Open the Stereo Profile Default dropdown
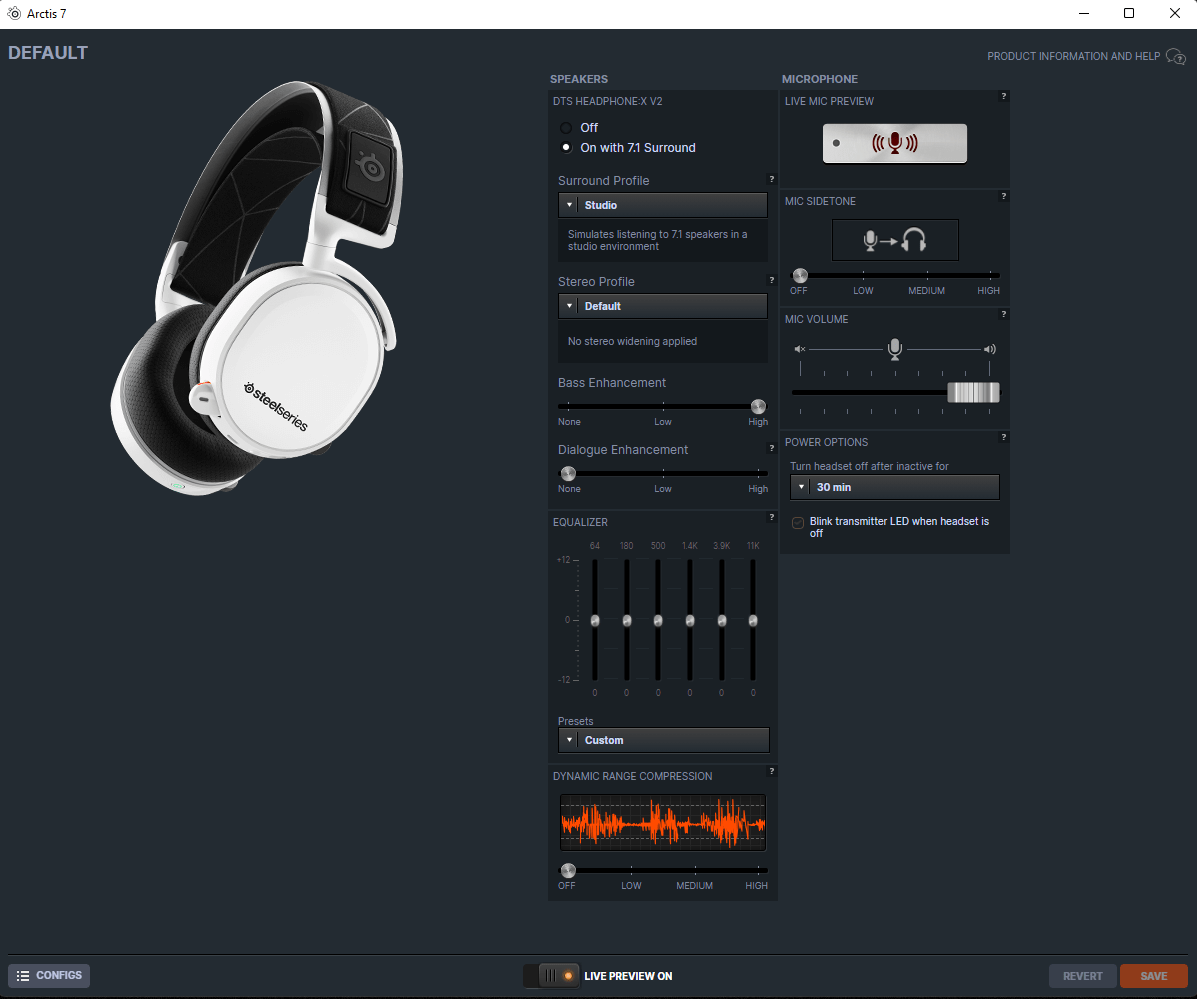The width and height of the screenshot is (1197, 999). click(x=663, y=306)
